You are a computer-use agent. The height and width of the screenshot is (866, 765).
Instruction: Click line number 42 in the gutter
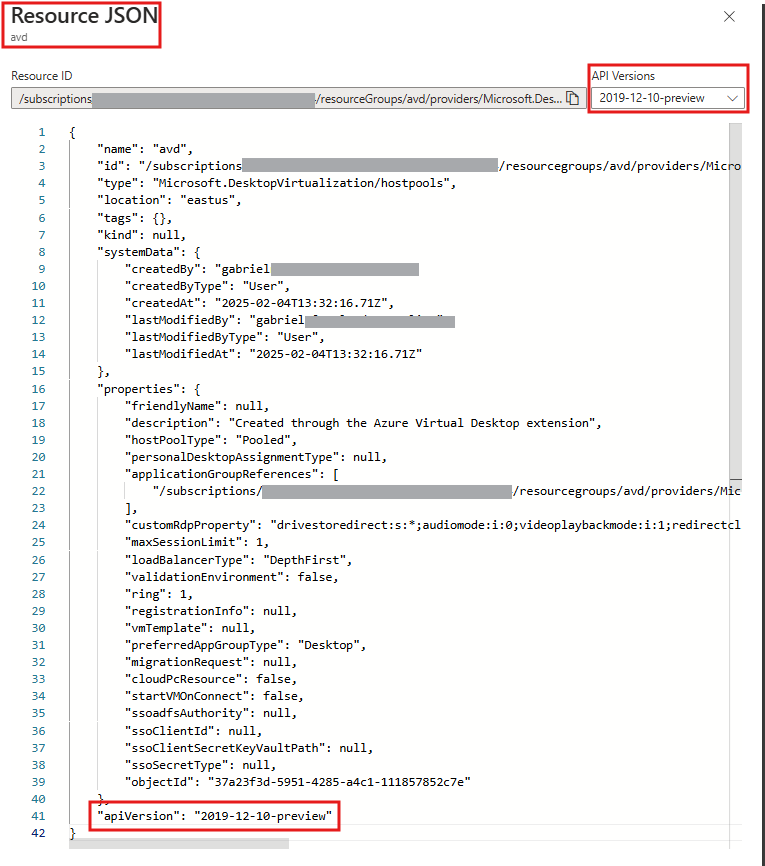point(38,833)
